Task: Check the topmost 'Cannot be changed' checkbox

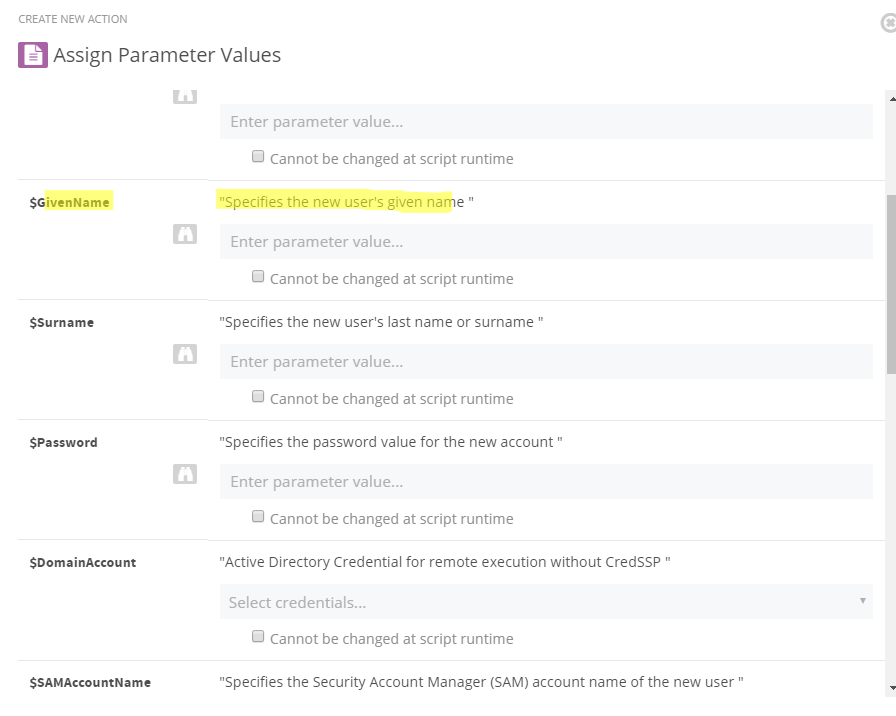Action: tap(258, 156)
